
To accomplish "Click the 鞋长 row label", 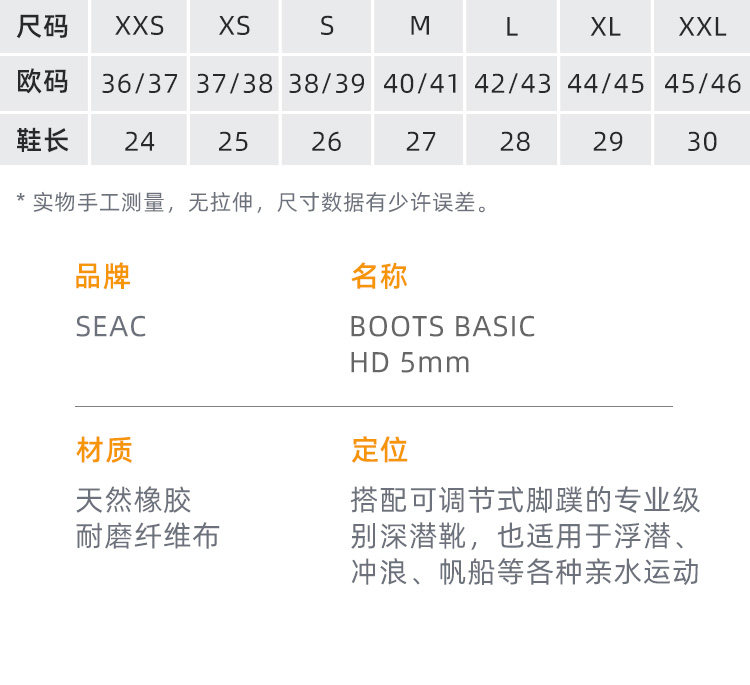I will pos(43,141).
